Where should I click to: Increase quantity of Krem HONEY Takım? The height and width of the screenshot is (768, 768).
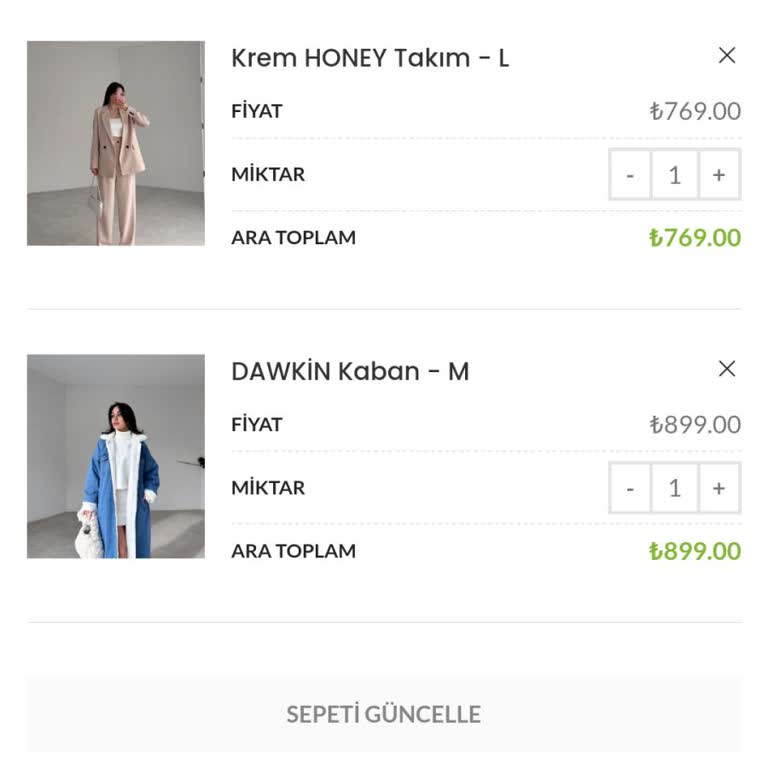[719, 175]
